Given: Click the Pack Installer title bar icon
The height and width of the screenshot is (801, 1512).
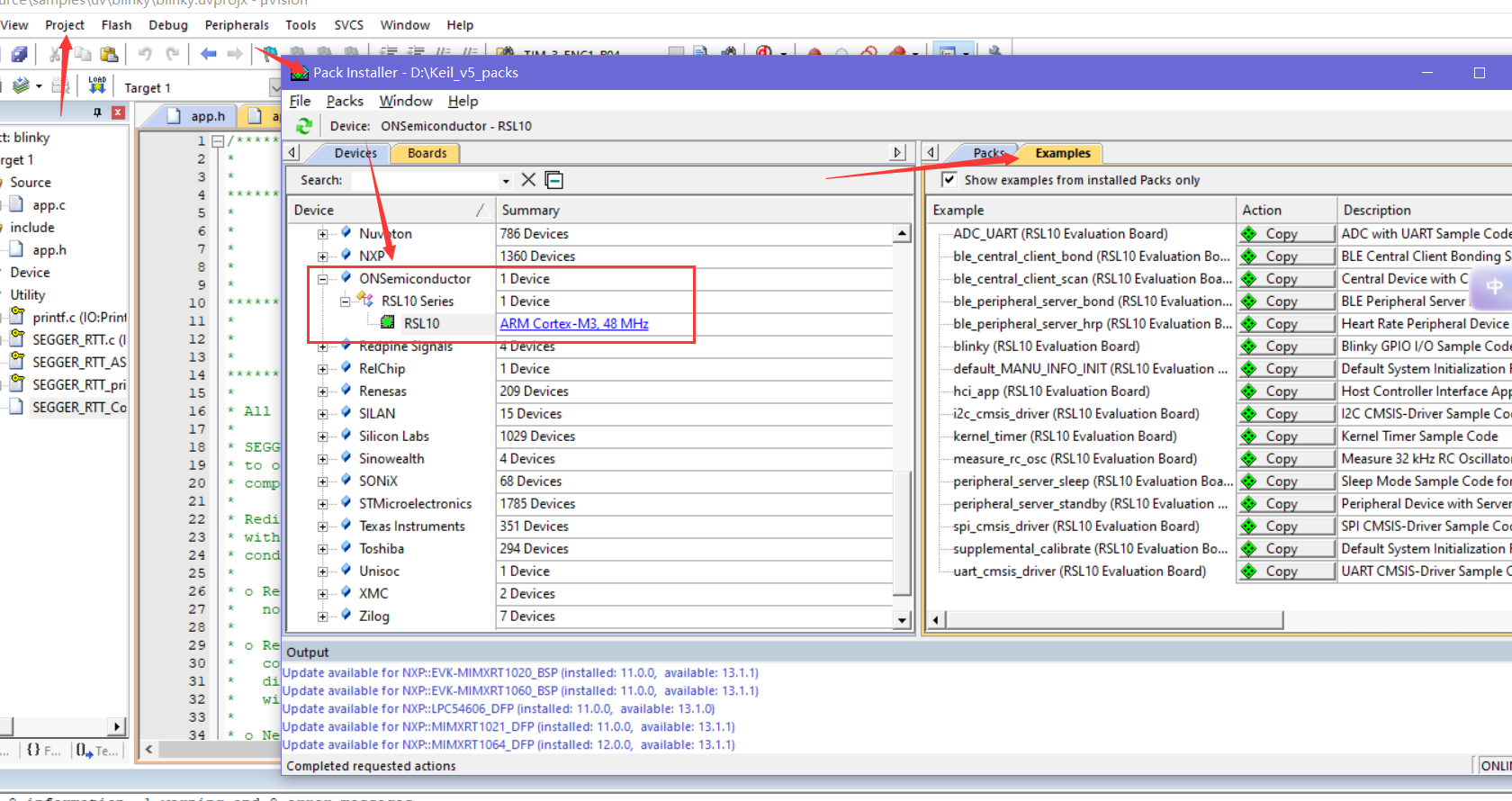Looking at the screenshot, I should (300, 73).
